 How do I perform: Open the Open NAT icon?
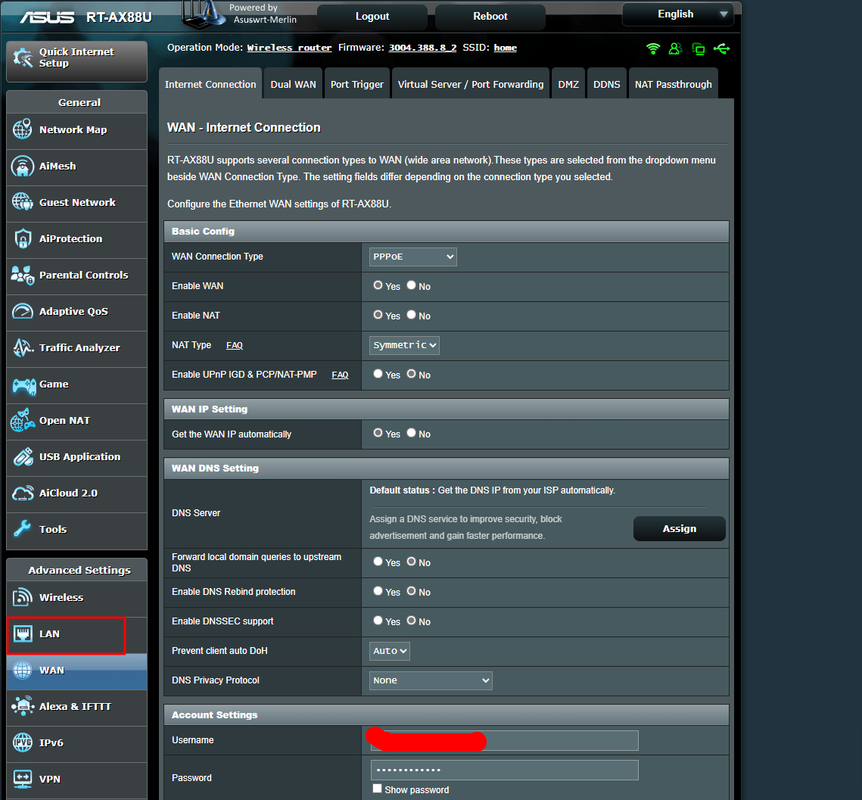[x=23, y=420]
